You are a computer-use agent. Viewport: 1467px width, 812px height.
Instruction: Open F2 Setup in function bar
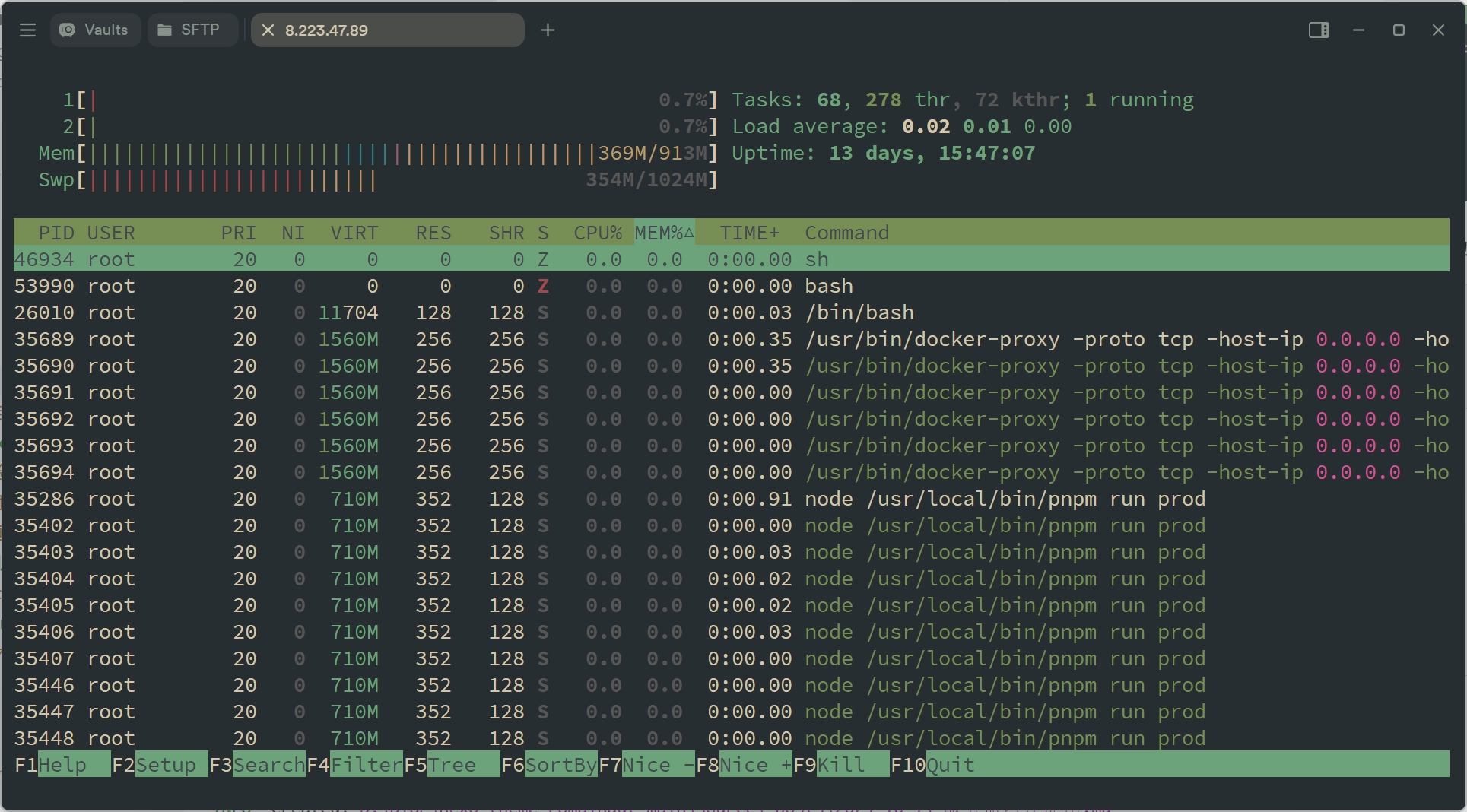[x=160, y=765]
